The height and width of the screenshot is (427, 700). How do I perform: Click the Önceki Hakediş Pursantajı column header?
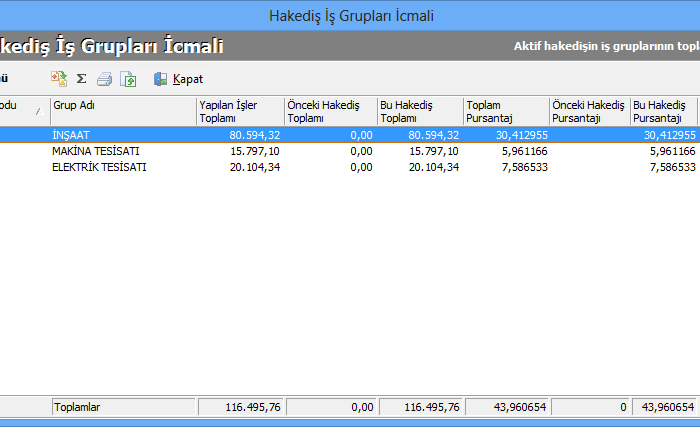(589, 111)
